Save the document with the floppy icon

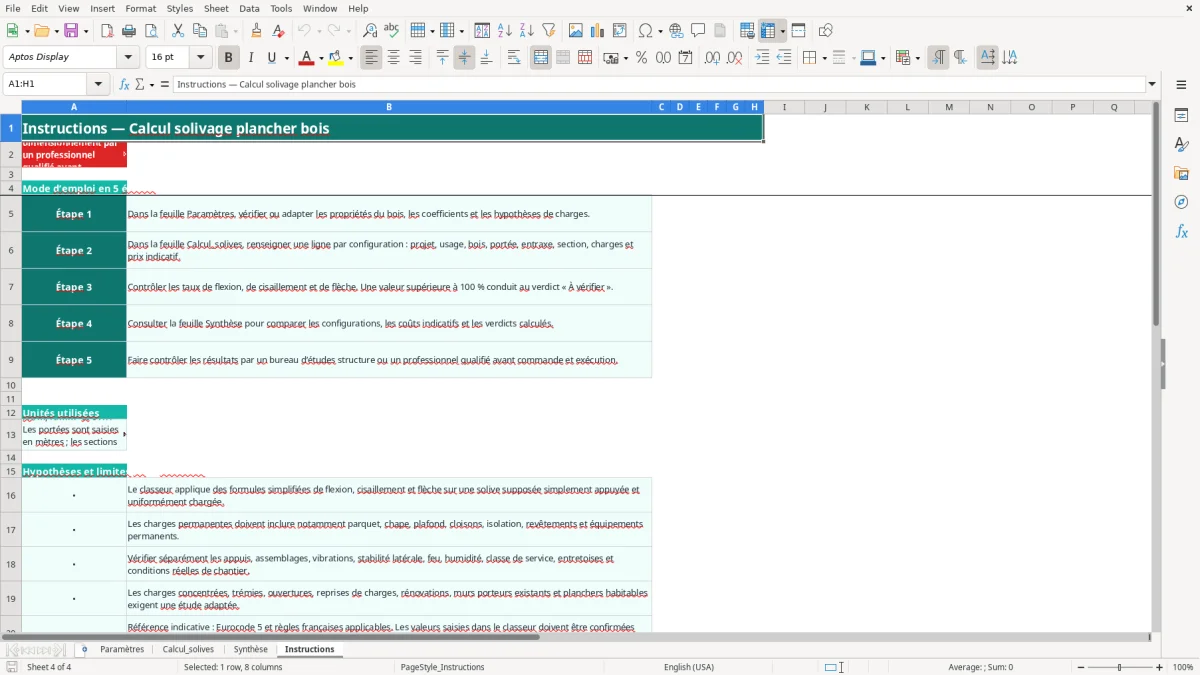(71, 31)
